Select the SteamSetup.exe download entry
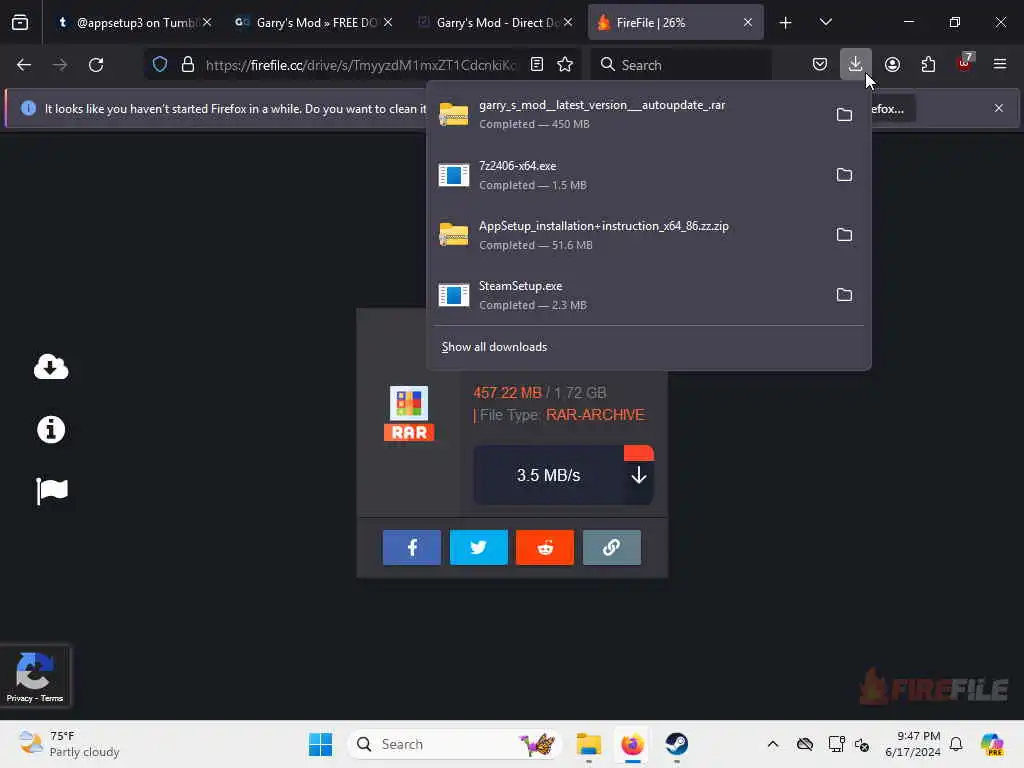The width and height of the screenshot is (1024, 768). [627, 295]
